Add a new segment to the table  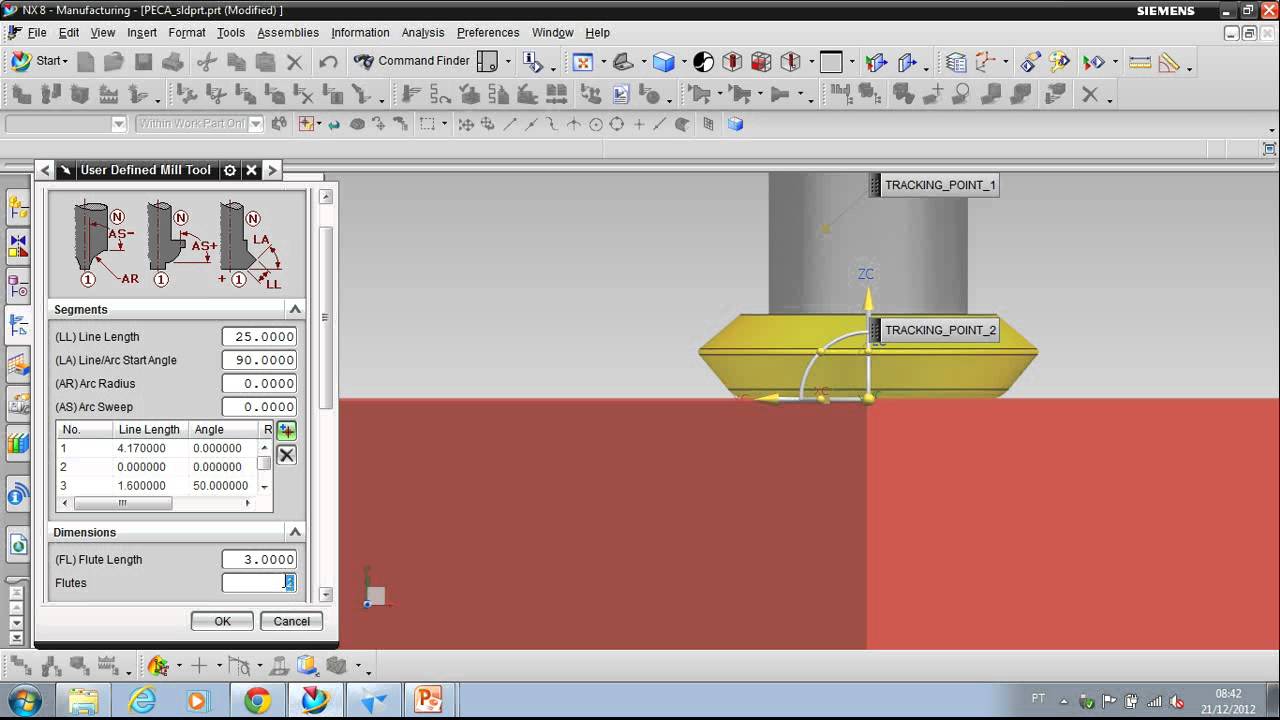(287, 431)
